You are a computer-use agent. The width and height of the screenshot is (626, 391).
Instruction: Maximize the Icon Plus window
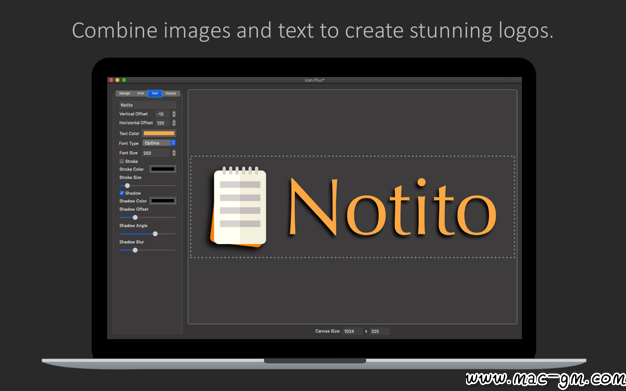[x=124, y=80]
